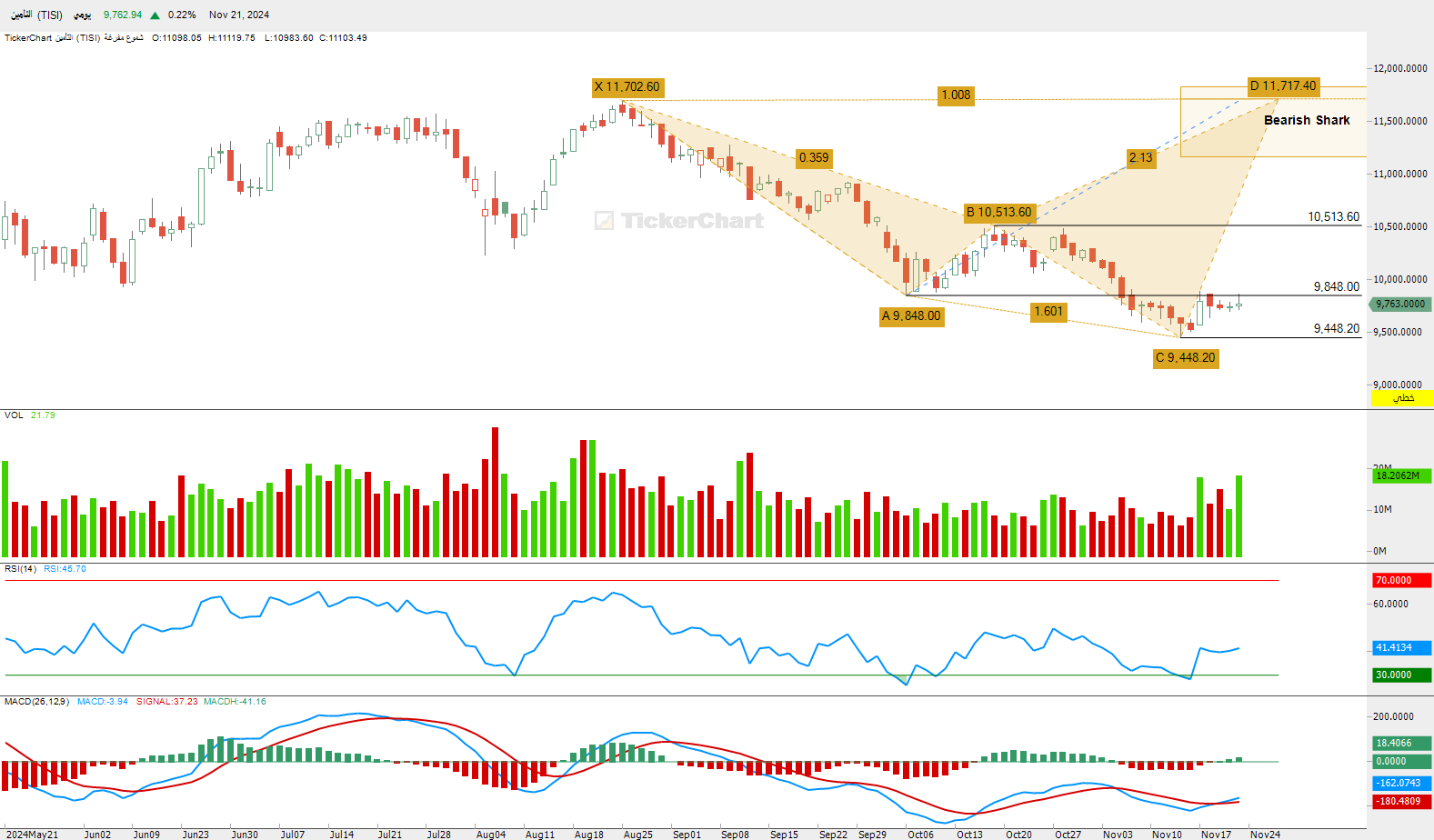Viewport: 1434px width, 840px height.
Task: Toggle the yellow linear scale button
Action: [1401, 398]
